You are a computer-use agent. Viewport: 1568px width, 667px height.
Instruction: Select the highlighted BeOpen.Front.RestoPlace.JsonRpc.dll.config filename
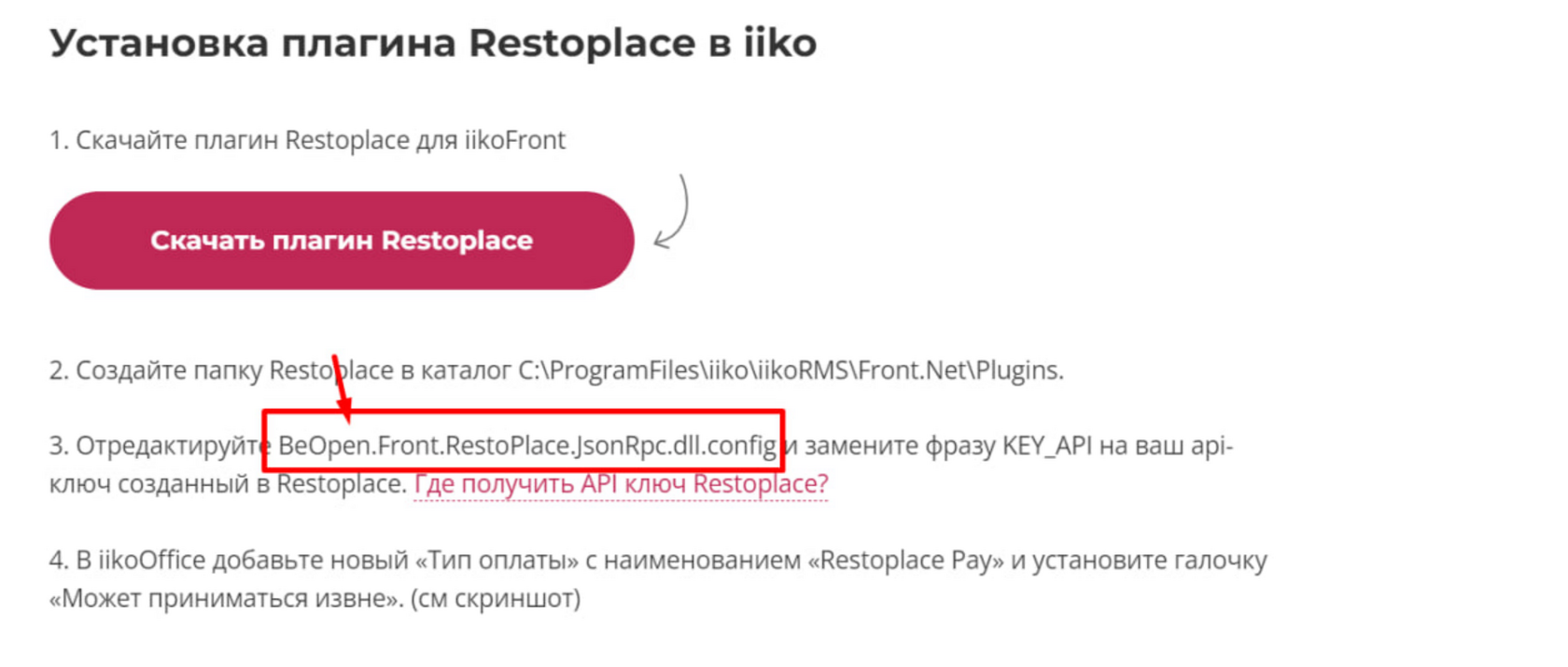528,445
